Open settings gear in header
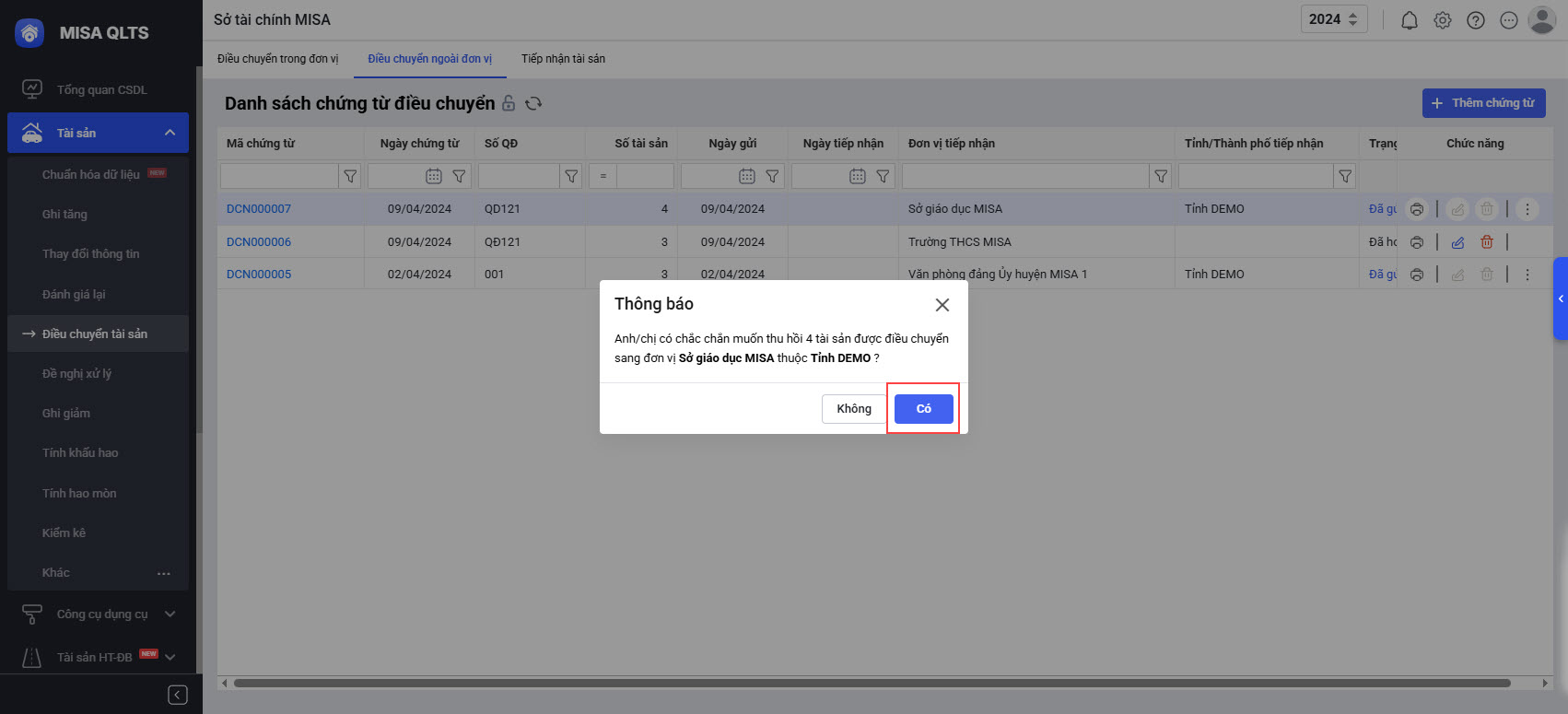The image size is (1568, 714). (1442, 20)
